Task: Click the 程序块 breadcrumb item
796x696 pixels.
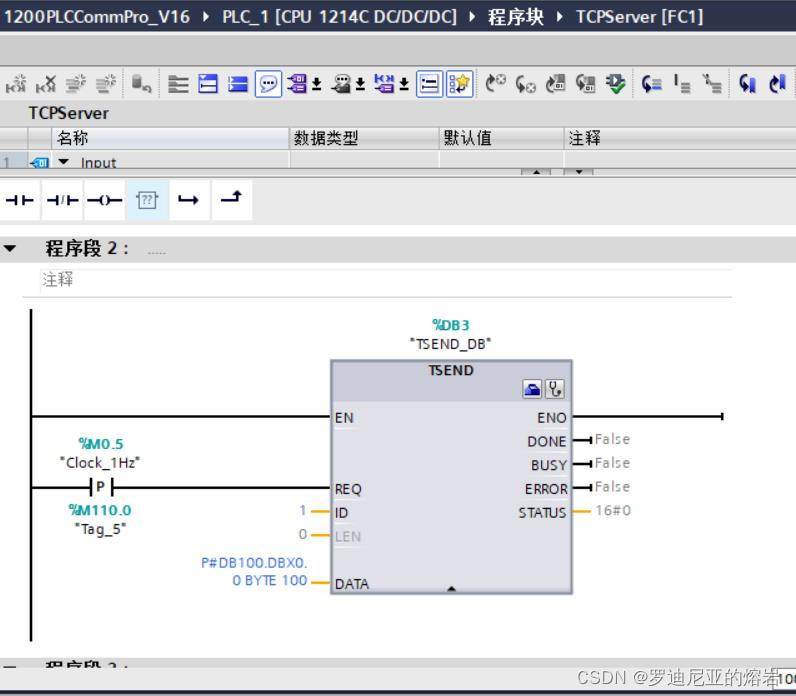Action: click(x=515, y=17)
